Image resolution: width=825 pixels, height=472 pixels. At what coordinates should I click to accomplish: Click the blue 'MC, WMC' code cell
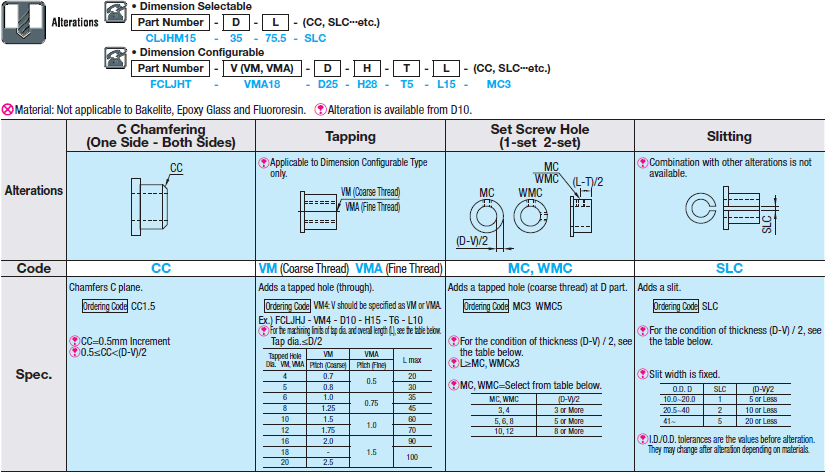[x=540, y=268]
